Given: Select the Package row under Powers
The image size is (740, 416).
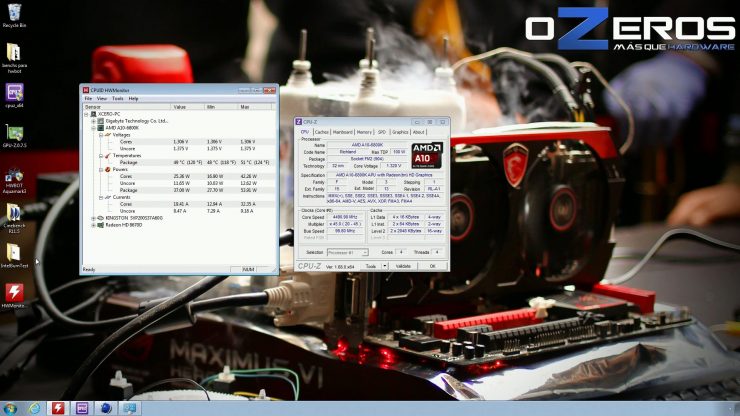Looking at the screenshot, I should tap(179, 190).
